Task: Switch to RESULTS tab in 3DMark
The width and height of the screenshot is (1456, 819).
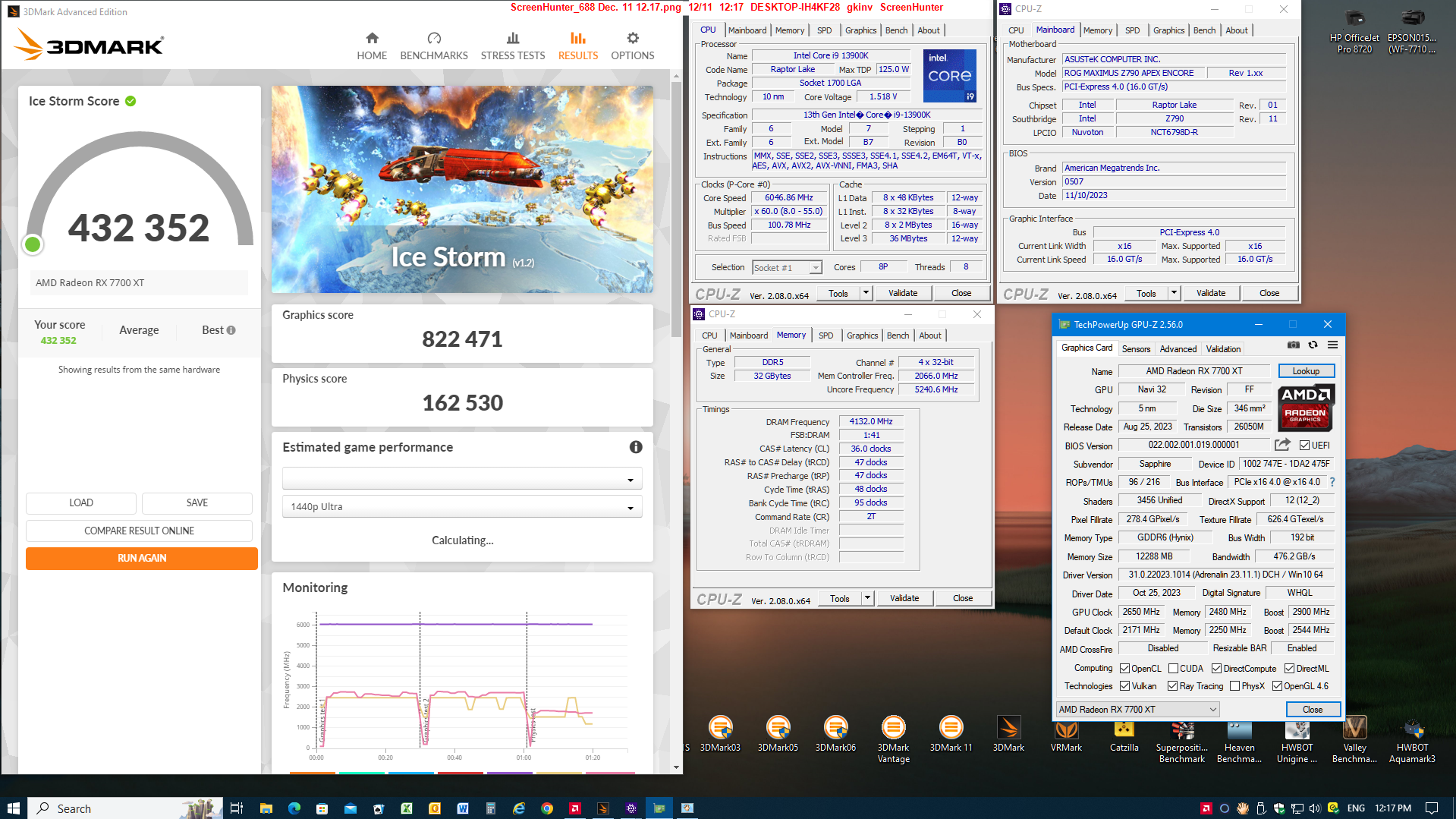Action: pyautogui.click(x=577, y=46)
